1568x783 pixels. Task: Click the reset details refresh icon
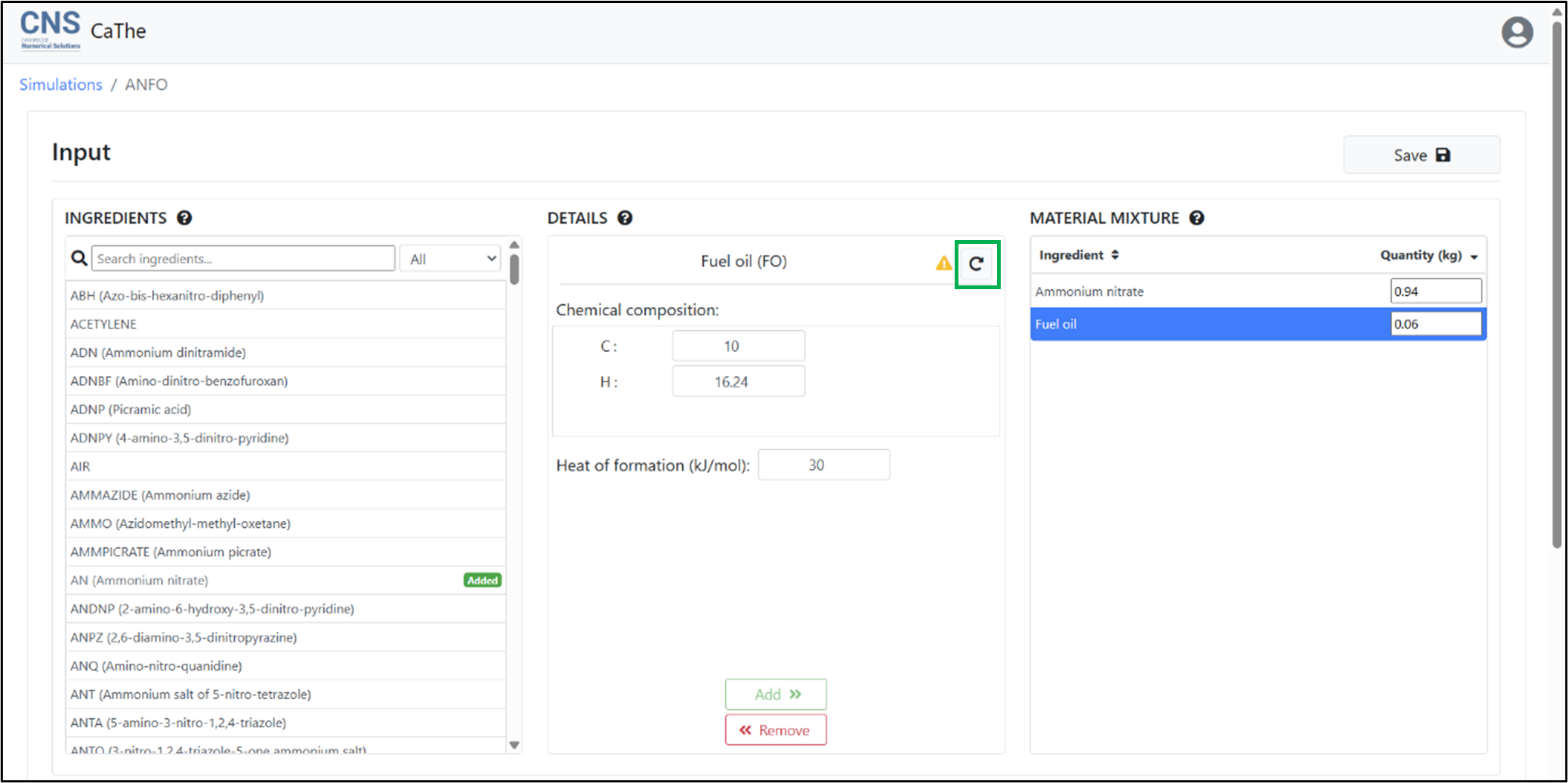click(977, 264)
